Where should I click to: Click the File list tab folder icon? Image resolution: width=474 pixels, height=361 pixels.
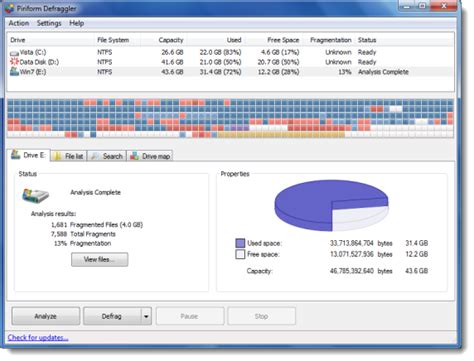click(x=57, y=156)
